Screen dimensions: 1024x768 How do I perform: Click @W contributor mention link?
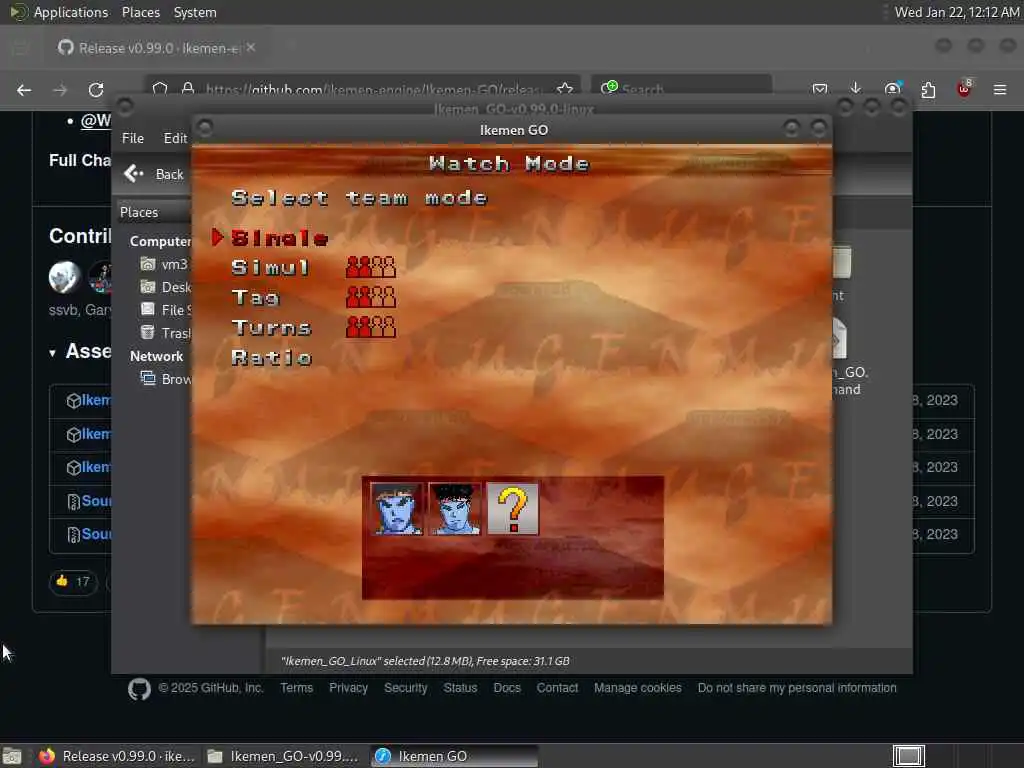[95, 121]
